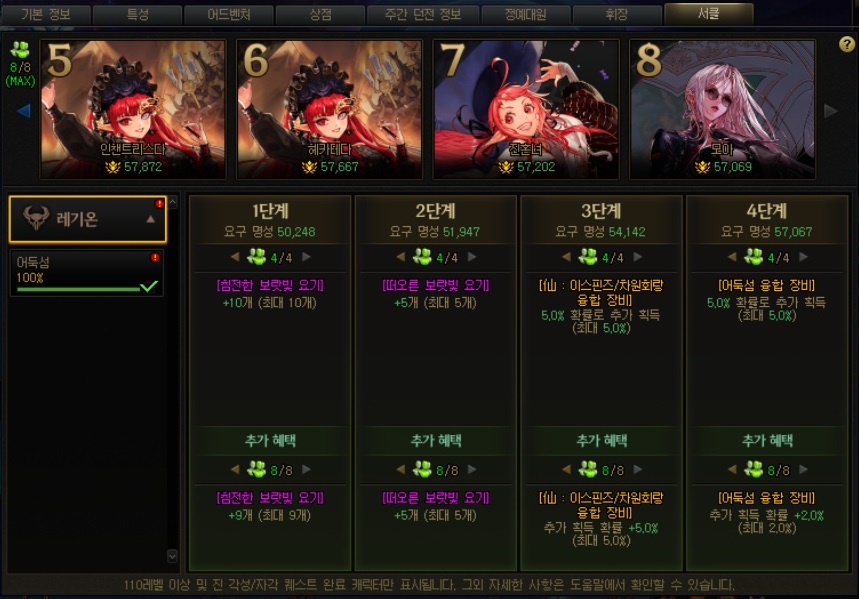Go to the 상점 tab
The image size is (859, 599).
tap(320, 14)
